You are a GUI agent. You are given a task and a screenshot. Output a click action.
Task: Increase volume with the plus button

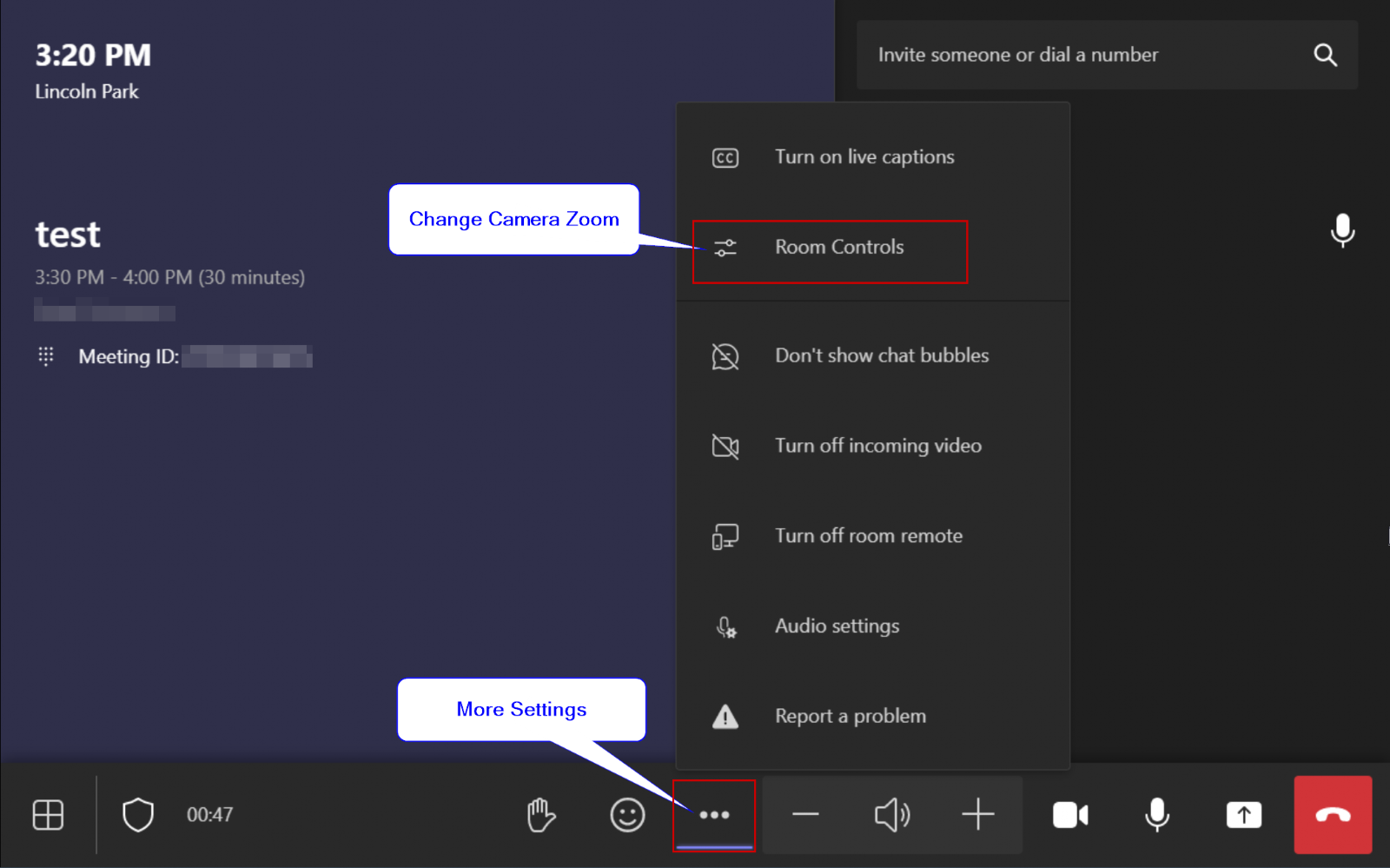click(977, 815)
